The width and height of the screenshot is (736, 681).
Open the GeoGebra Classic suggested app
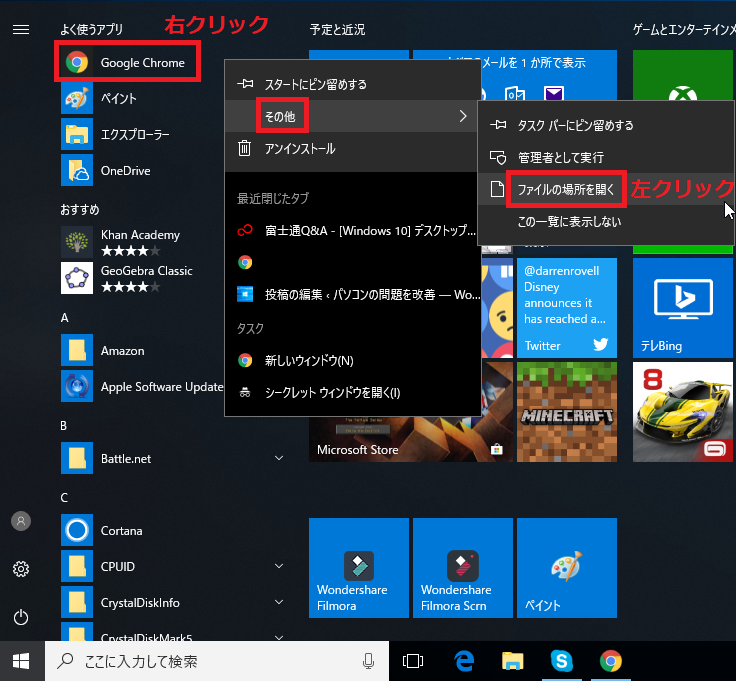141,278
